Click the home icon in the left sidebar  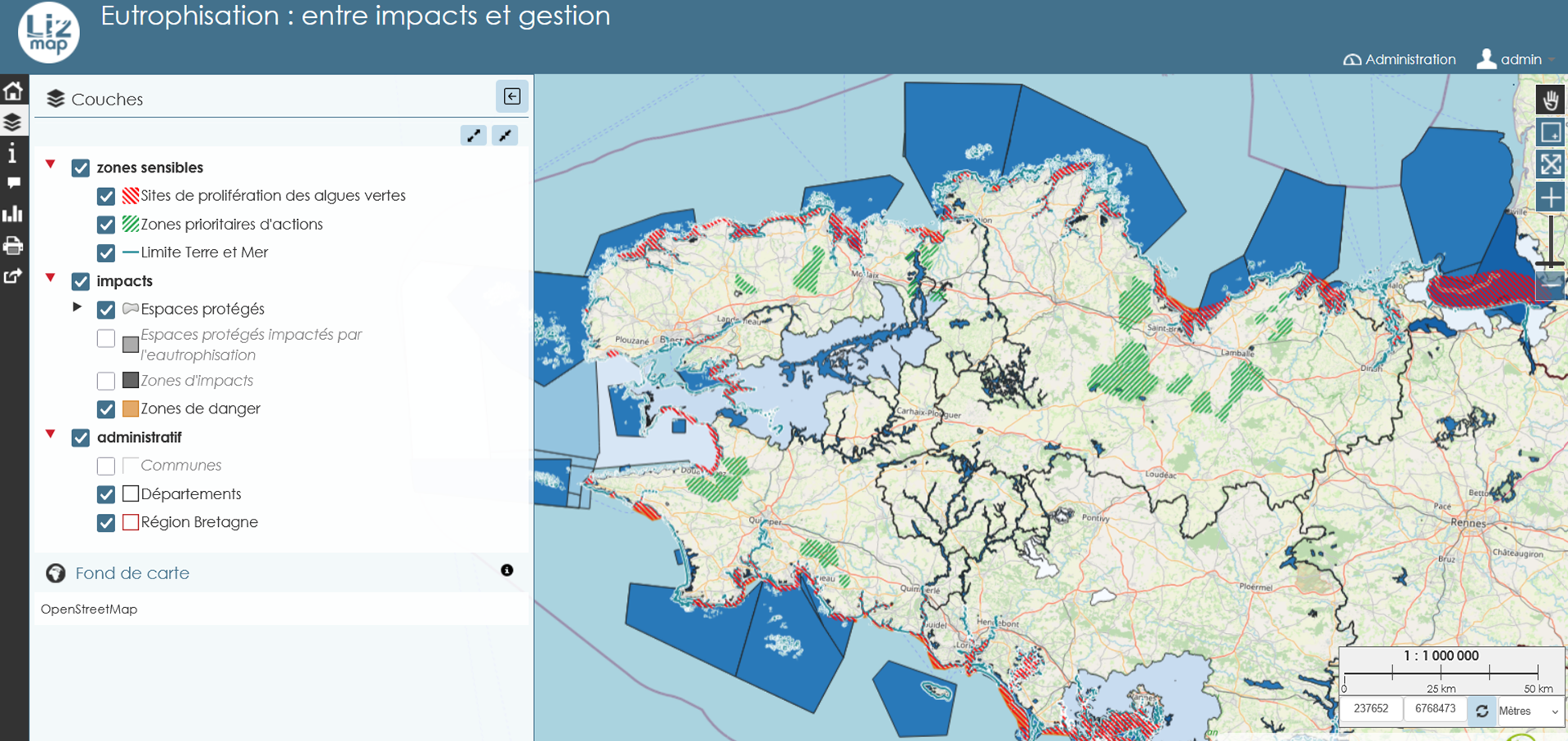tap(13, 91)
